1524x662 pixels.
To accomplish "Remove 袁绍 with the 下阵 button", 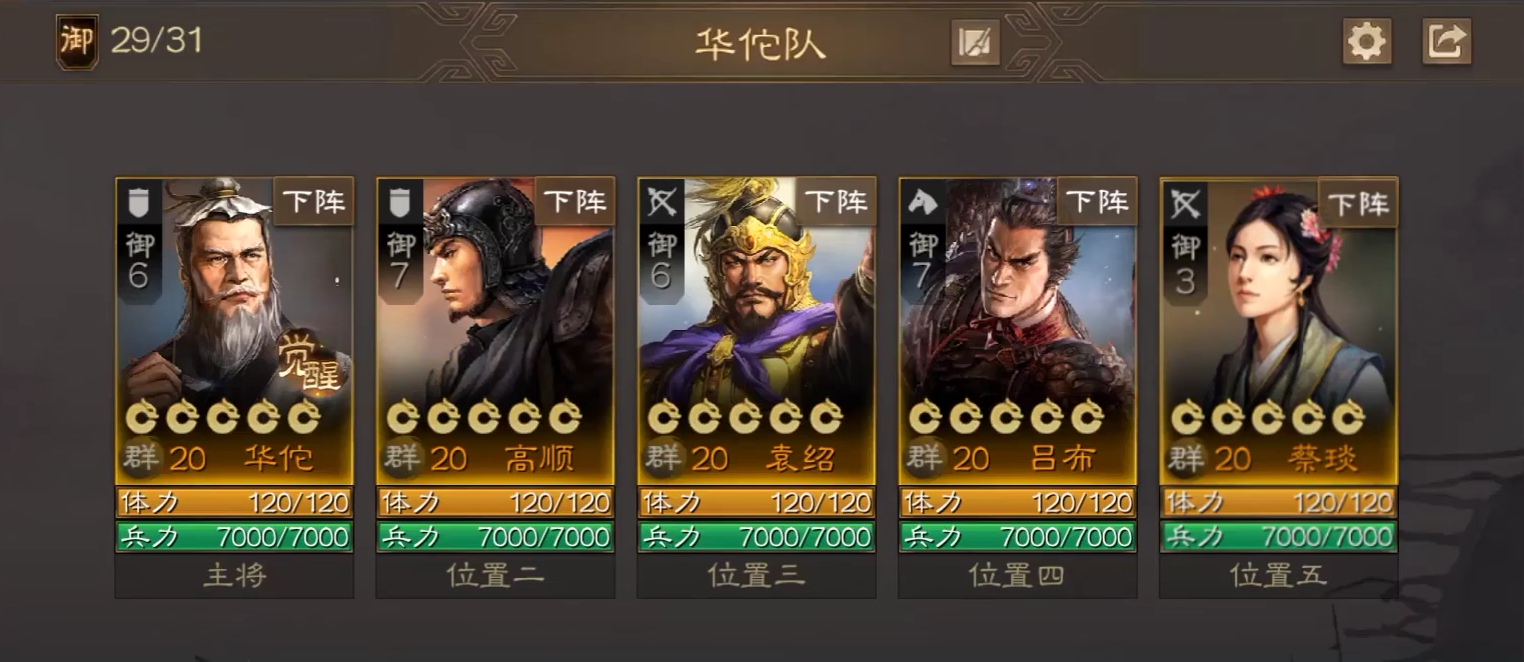I will 835,201.
